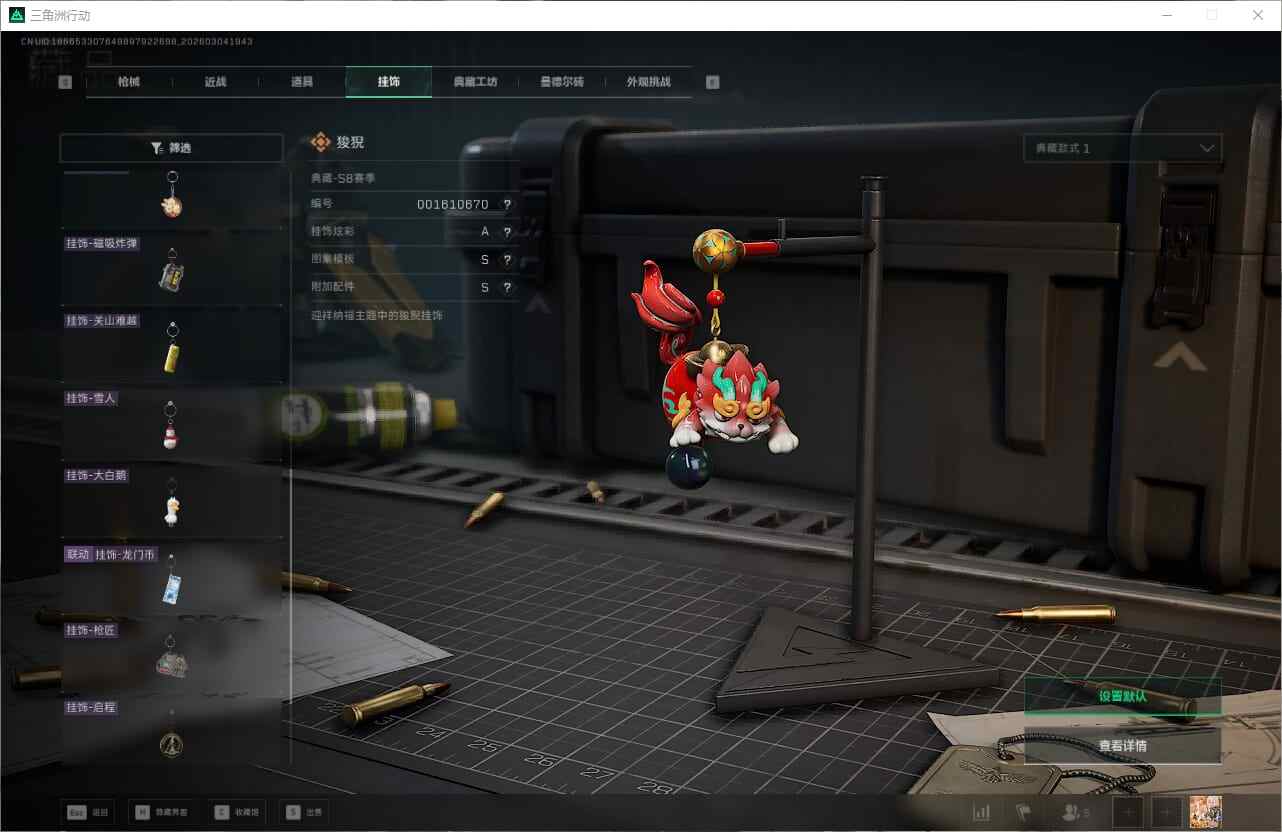The width and height of the screenshot is (1282, 832).
Task: Switch to the 枪械 tab
Action: (x=129, y=82)
